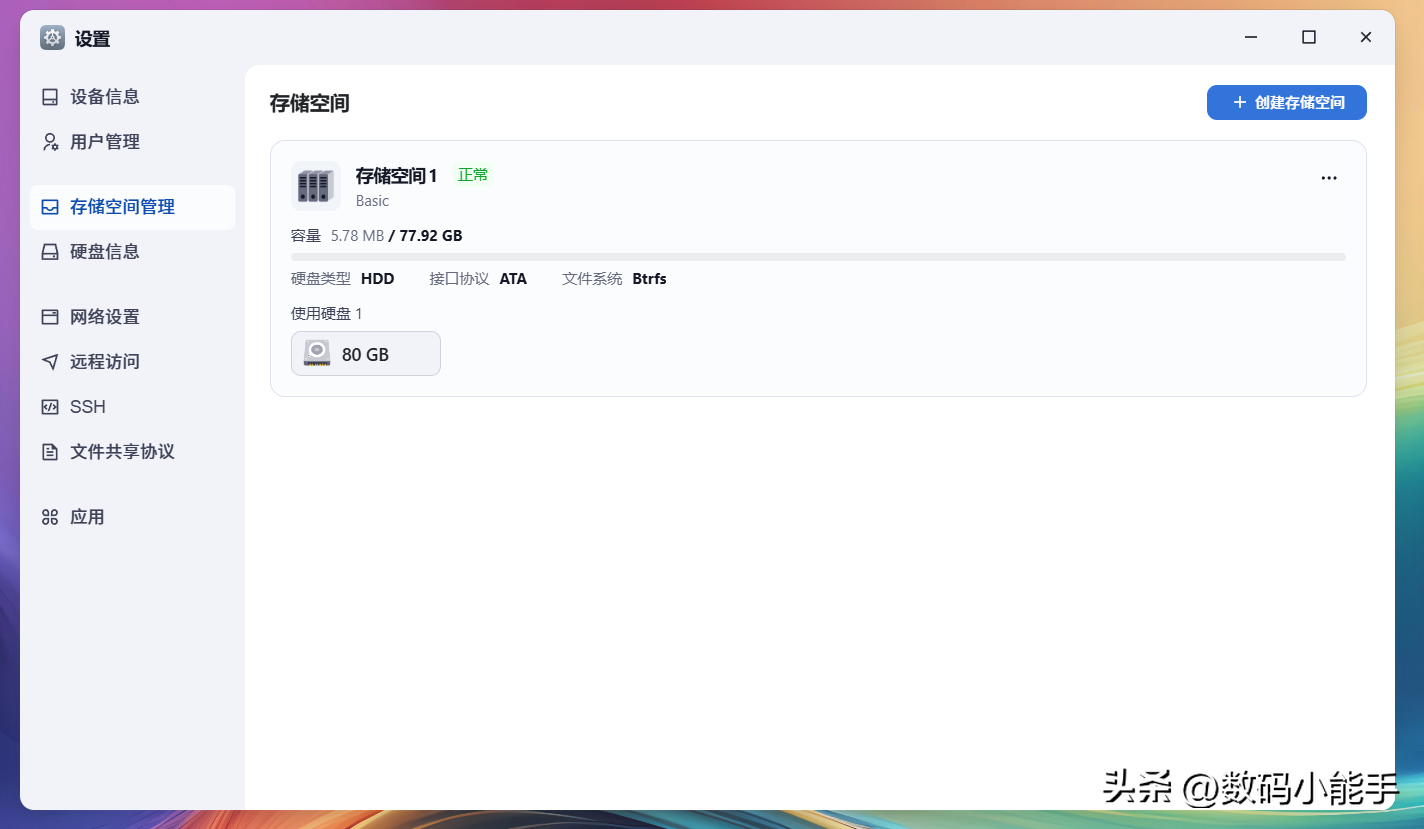Screen dimensions: 1424x829
Task: Click the 5.78 MB used capacity value
Action: point(358,236)
